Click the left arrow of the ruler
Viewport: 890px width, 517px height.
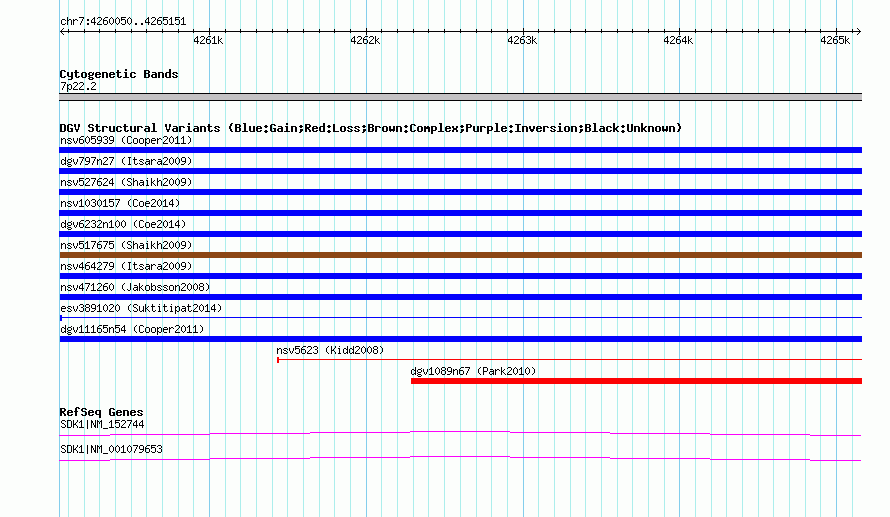tap(62, 31)
